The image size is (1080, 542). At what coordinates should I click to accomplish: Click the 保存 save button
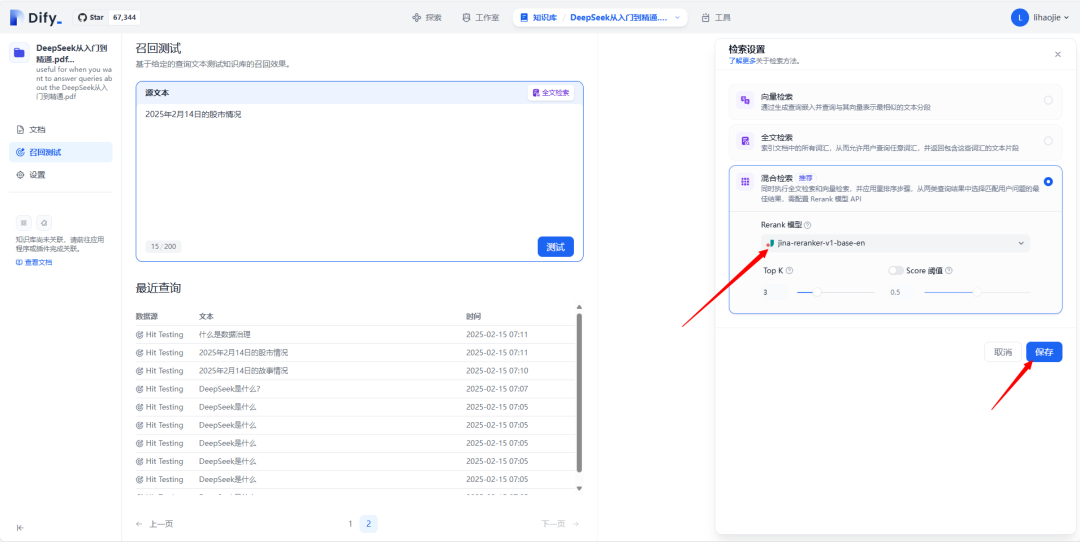[x=1044, y=352]
